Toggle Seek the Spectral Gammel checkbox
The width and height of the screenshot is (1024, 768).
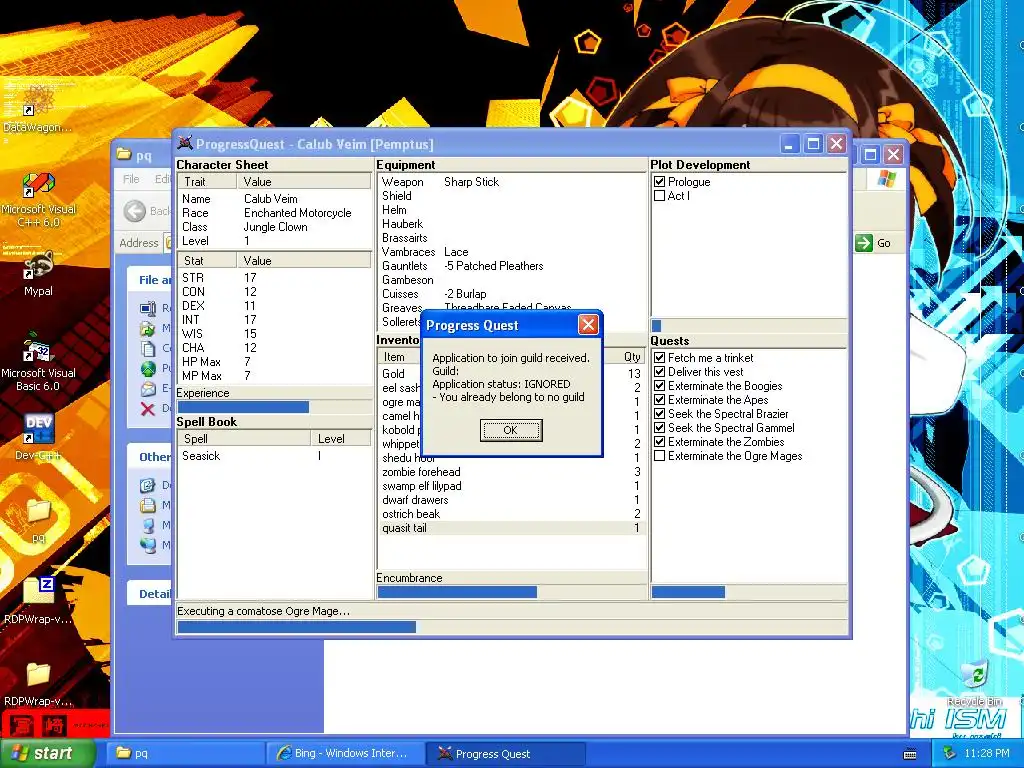point(660,428)
